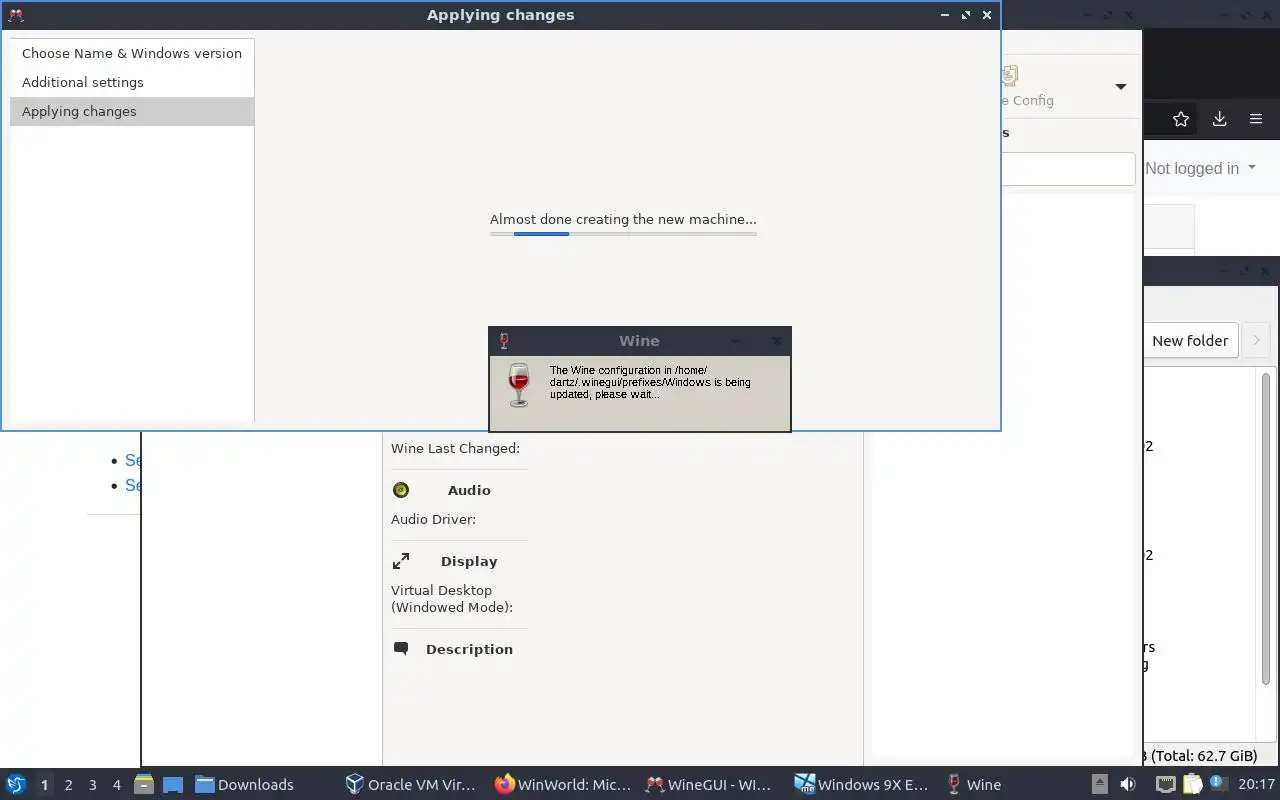Click the Audio speaker icon in WineGUI details
Image resolution: width=1280 pixels, height=800 pixels.
pos(401,490)
